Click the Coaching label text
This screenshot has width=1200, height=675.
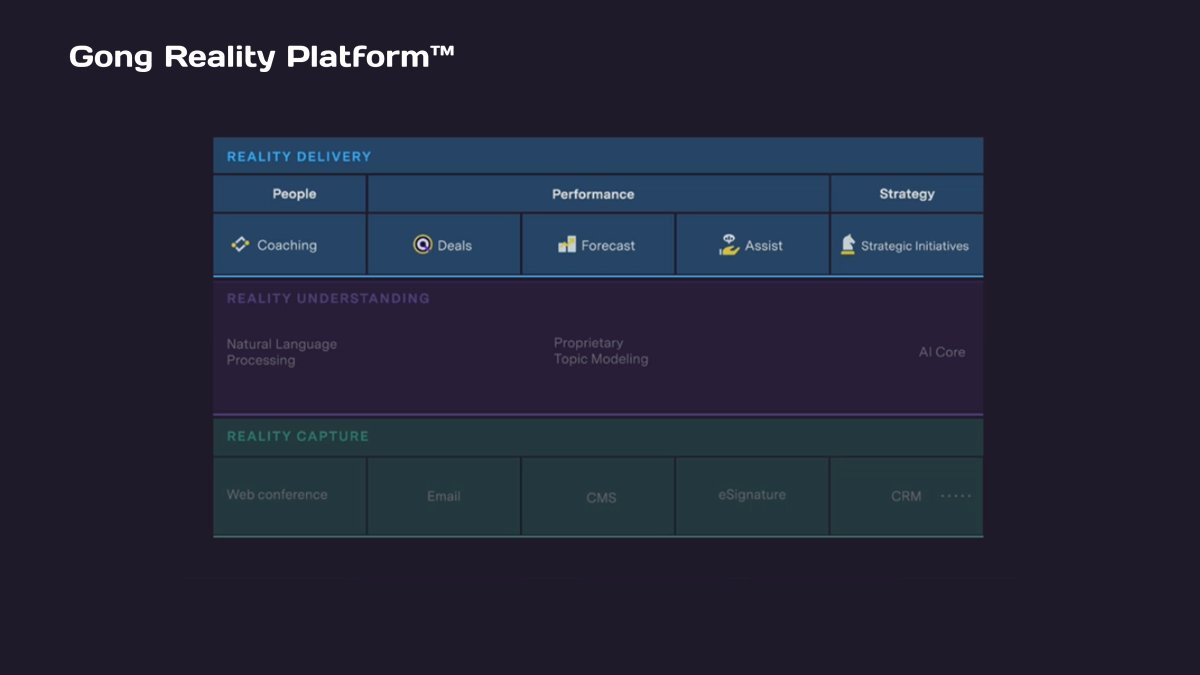click(x=287, y=245)
